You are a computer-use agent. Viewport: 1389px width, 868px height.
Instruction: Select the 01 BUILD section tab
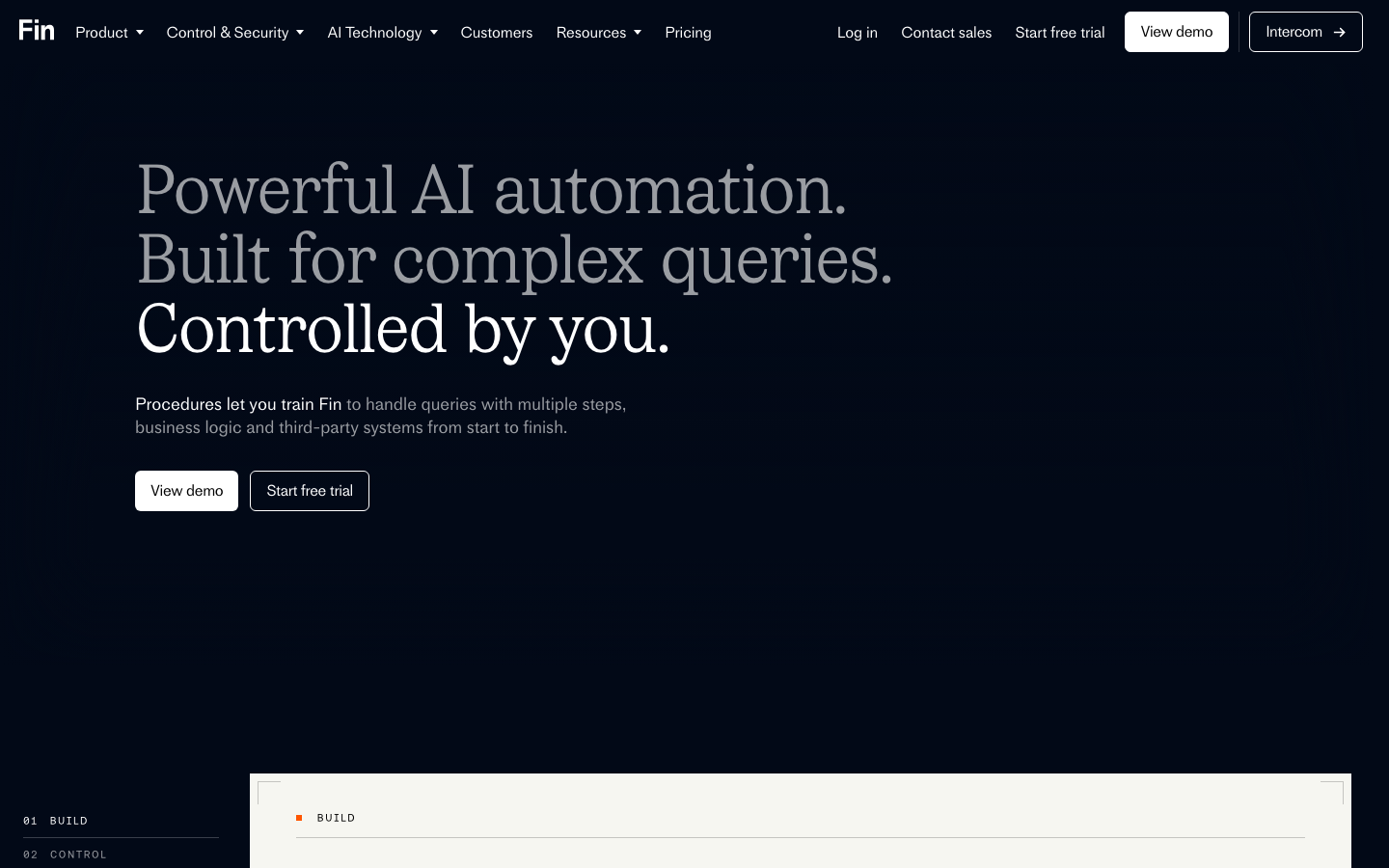tap(121, 821)
